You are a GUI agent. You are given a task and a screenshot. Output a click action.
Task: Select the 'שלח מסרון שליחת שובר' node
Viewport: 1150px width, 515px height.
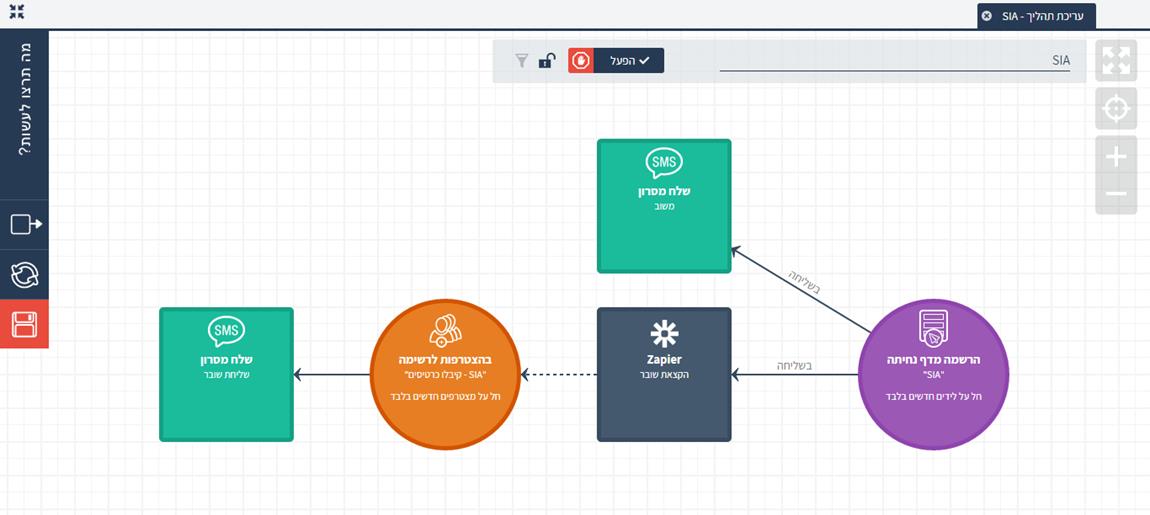click(x=226, y=374)
